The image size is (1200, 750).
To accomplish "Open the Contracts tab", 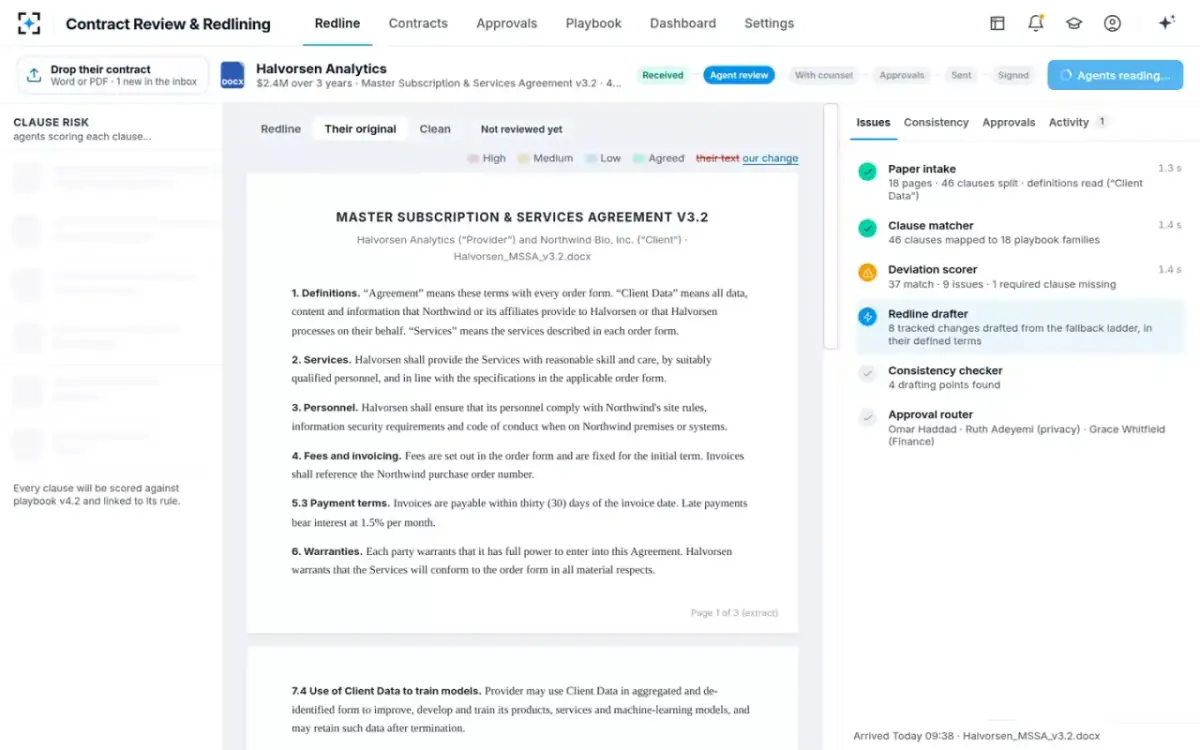I will tap(418, 23).
